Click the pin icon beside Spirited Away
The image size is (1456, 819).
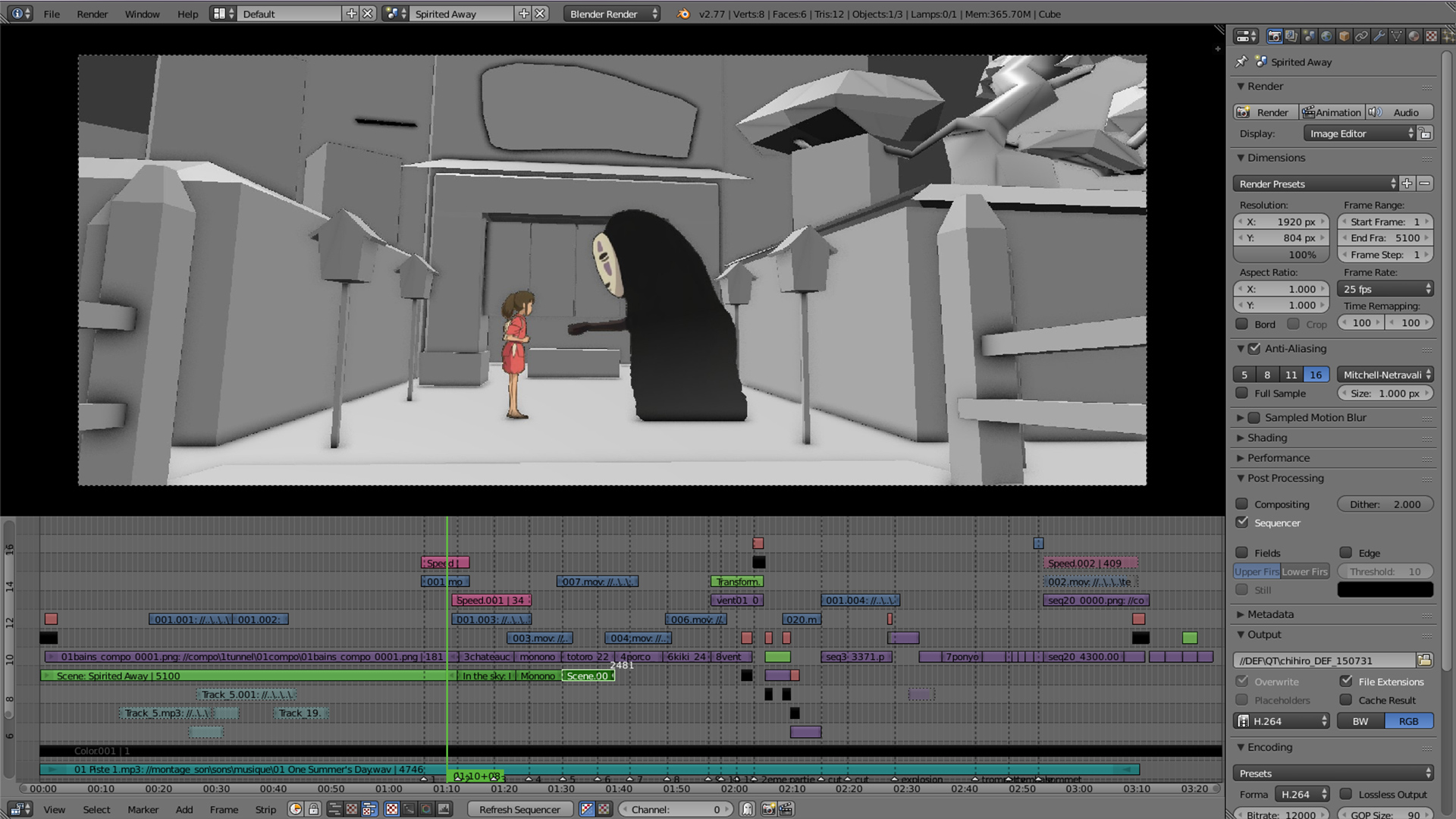(x=1241, y=61)
